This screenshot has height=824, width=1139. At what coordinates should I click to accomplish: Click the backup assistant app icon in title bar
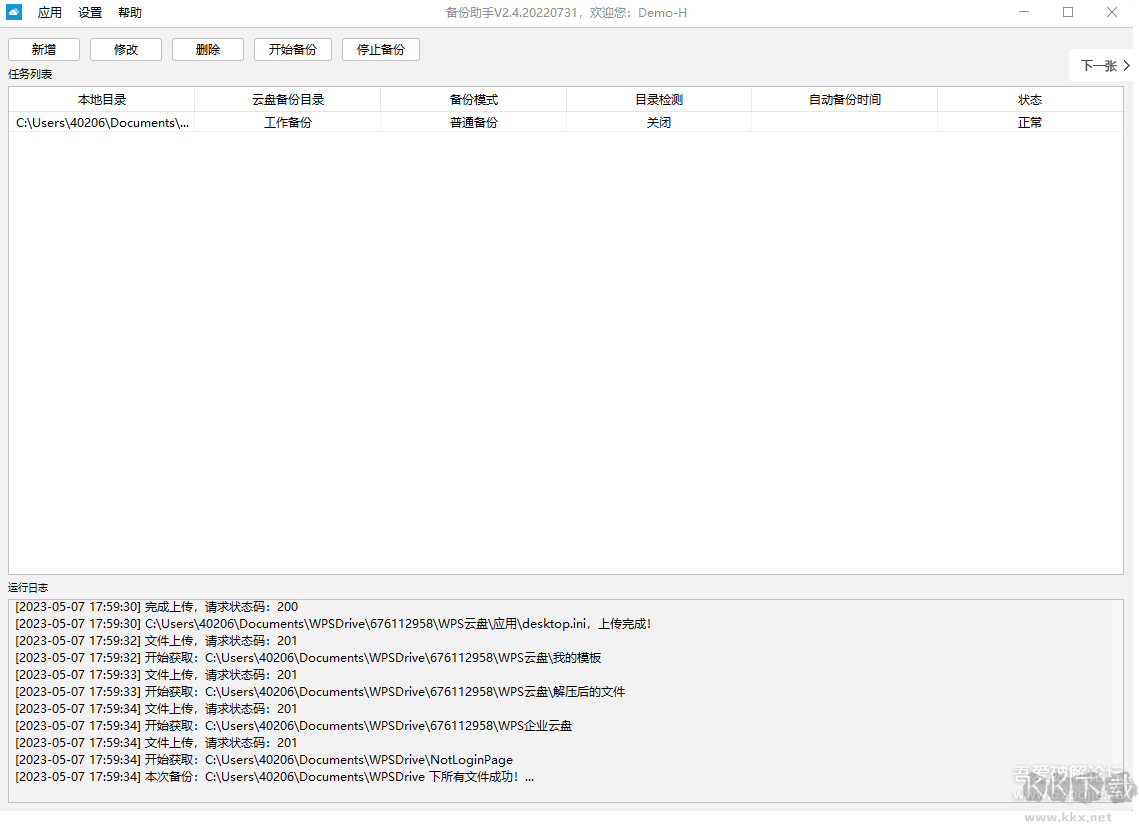pyautogui.click(x=13, y=12)
